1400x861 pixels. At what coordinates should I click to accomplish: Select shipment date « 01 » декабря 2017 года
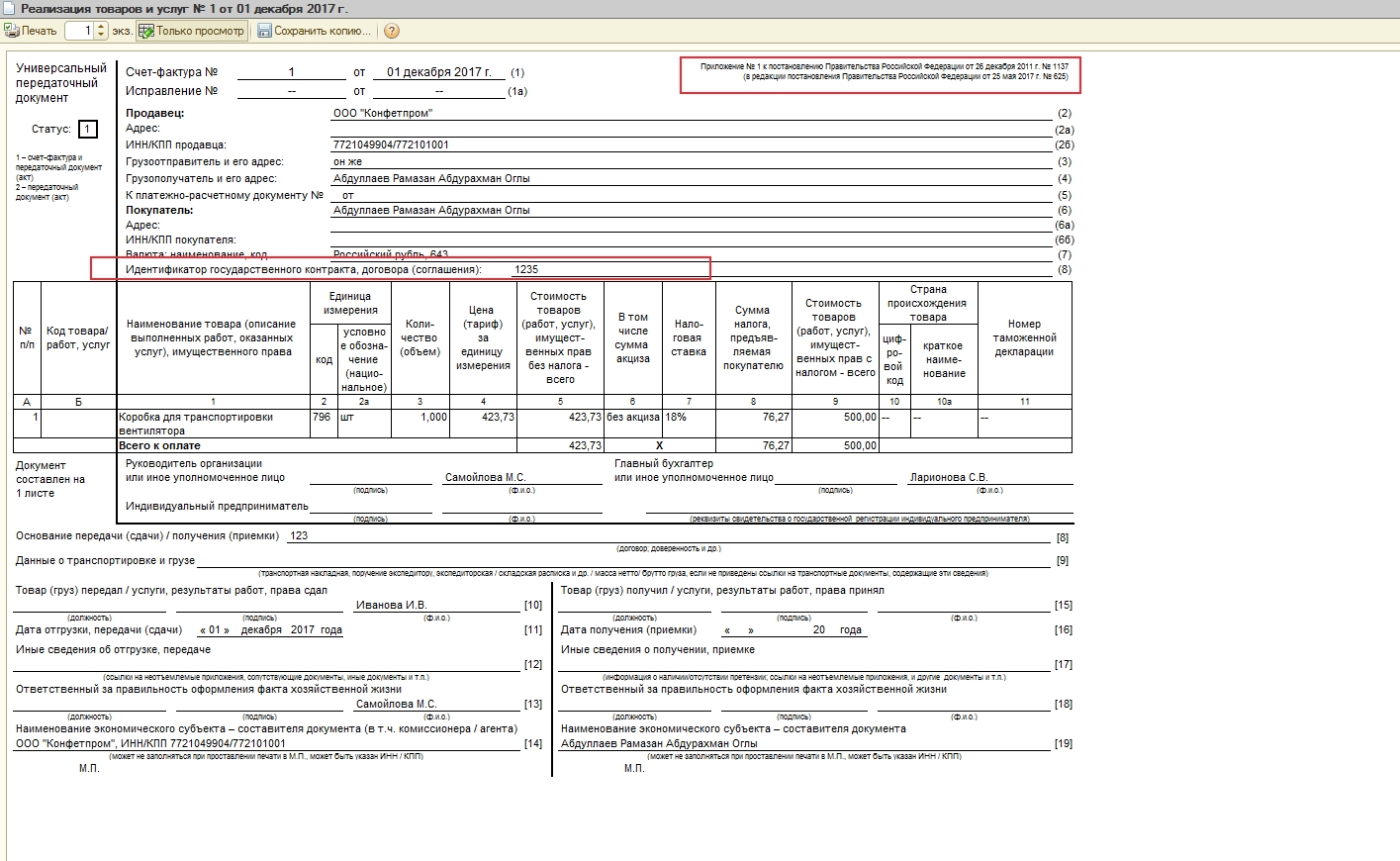271,629
